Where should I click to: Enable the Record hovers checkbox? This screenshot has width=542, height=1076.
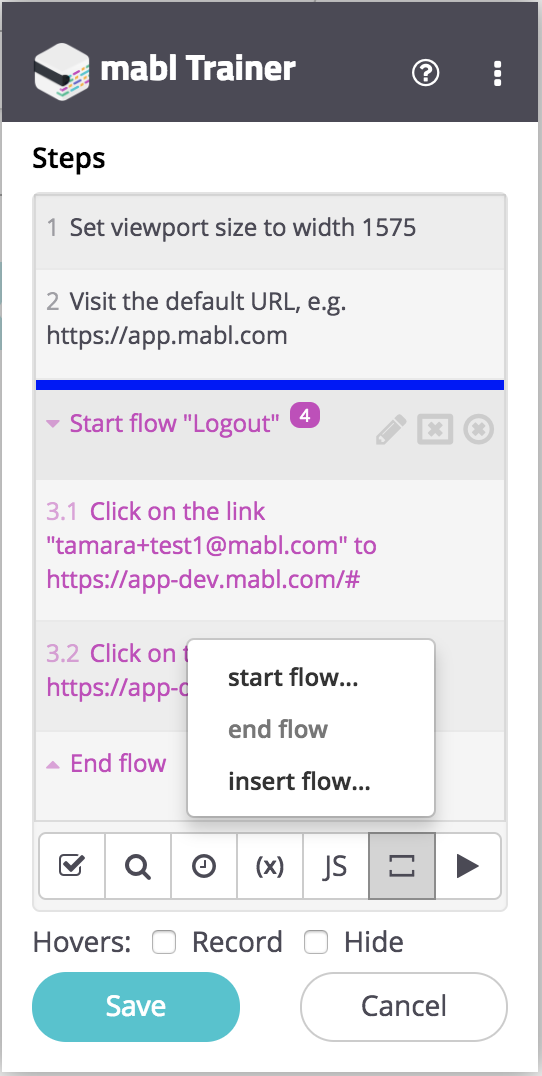click(x=164, y=943)
